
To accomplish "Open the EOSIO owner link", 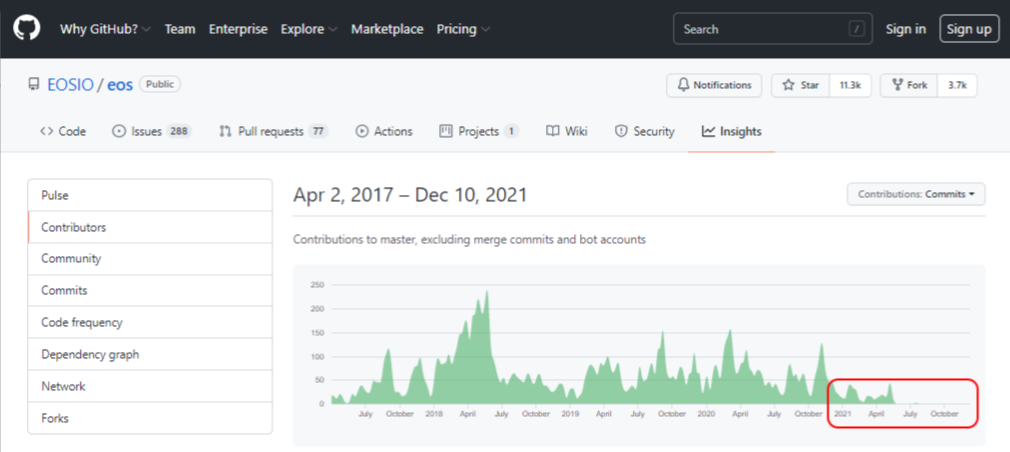I will pos(69,85).
